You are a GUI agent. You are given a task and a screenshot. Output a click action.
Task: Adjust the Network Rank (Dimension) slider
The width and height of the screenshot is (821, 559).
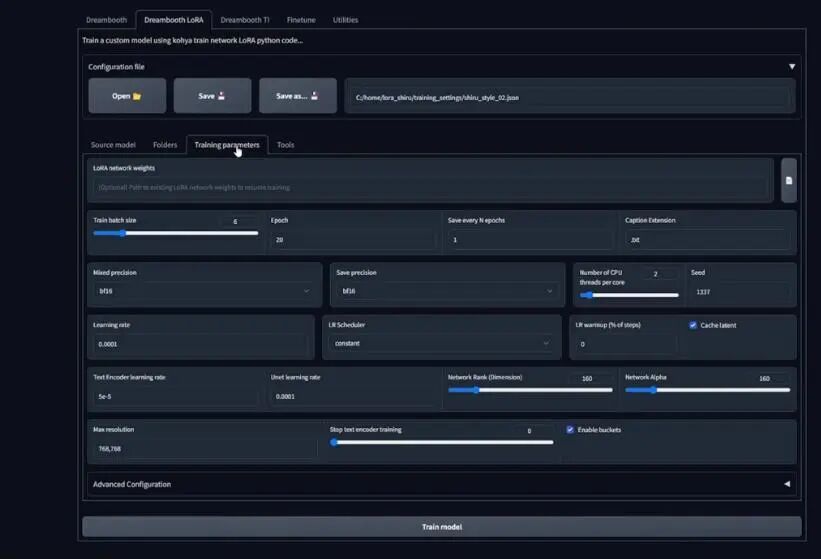(530, 390)
